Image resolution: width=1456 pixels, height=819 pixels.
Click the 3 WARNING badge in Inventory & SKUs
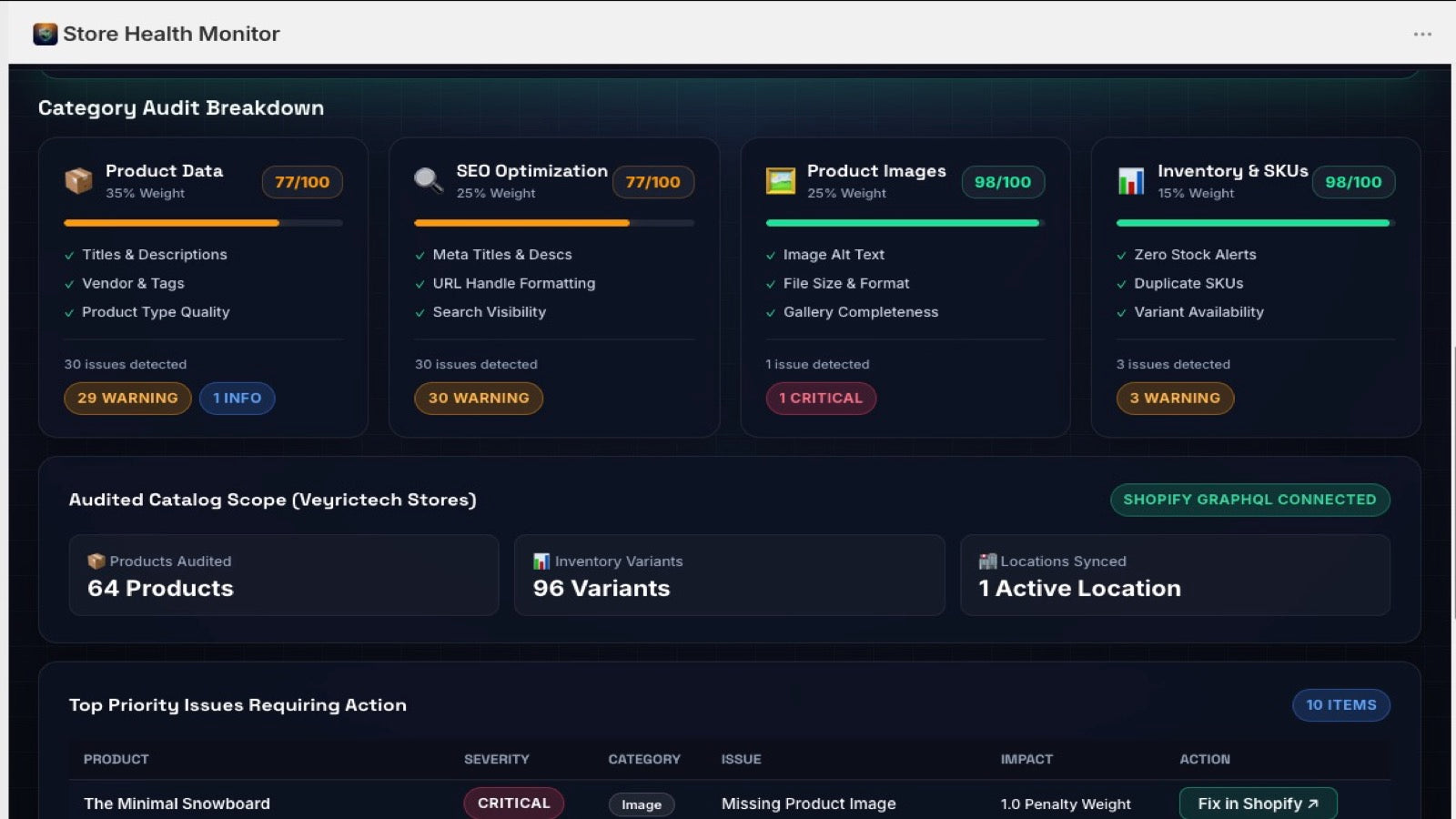[1175, 398]
